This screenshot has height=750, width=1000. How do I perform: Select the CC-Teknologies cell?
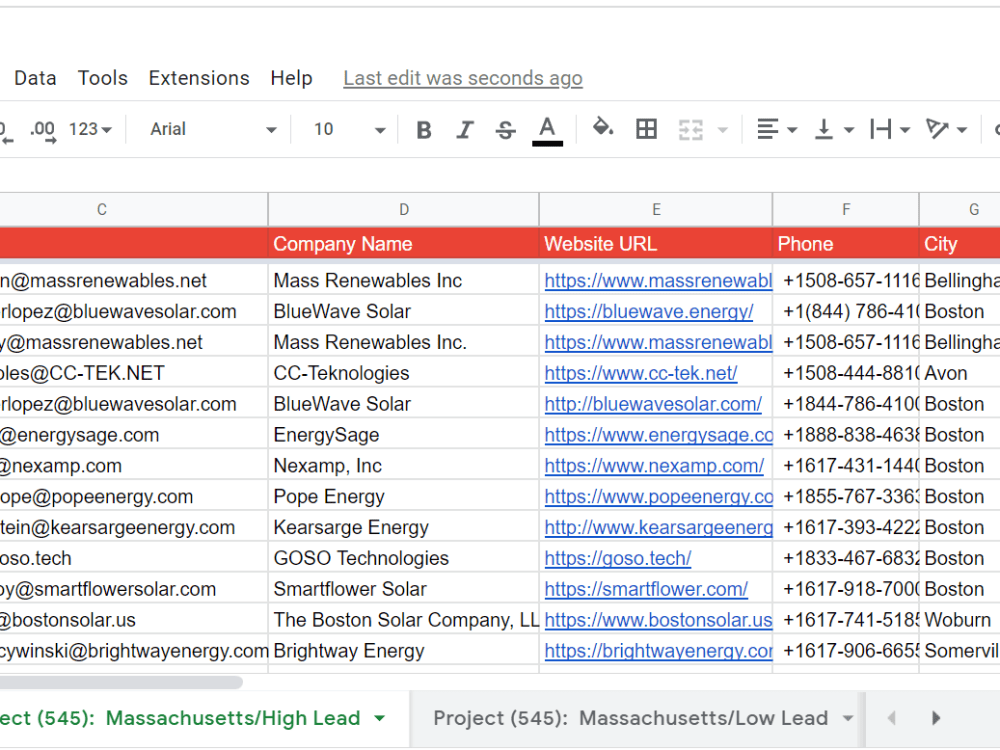pos(404,373)
